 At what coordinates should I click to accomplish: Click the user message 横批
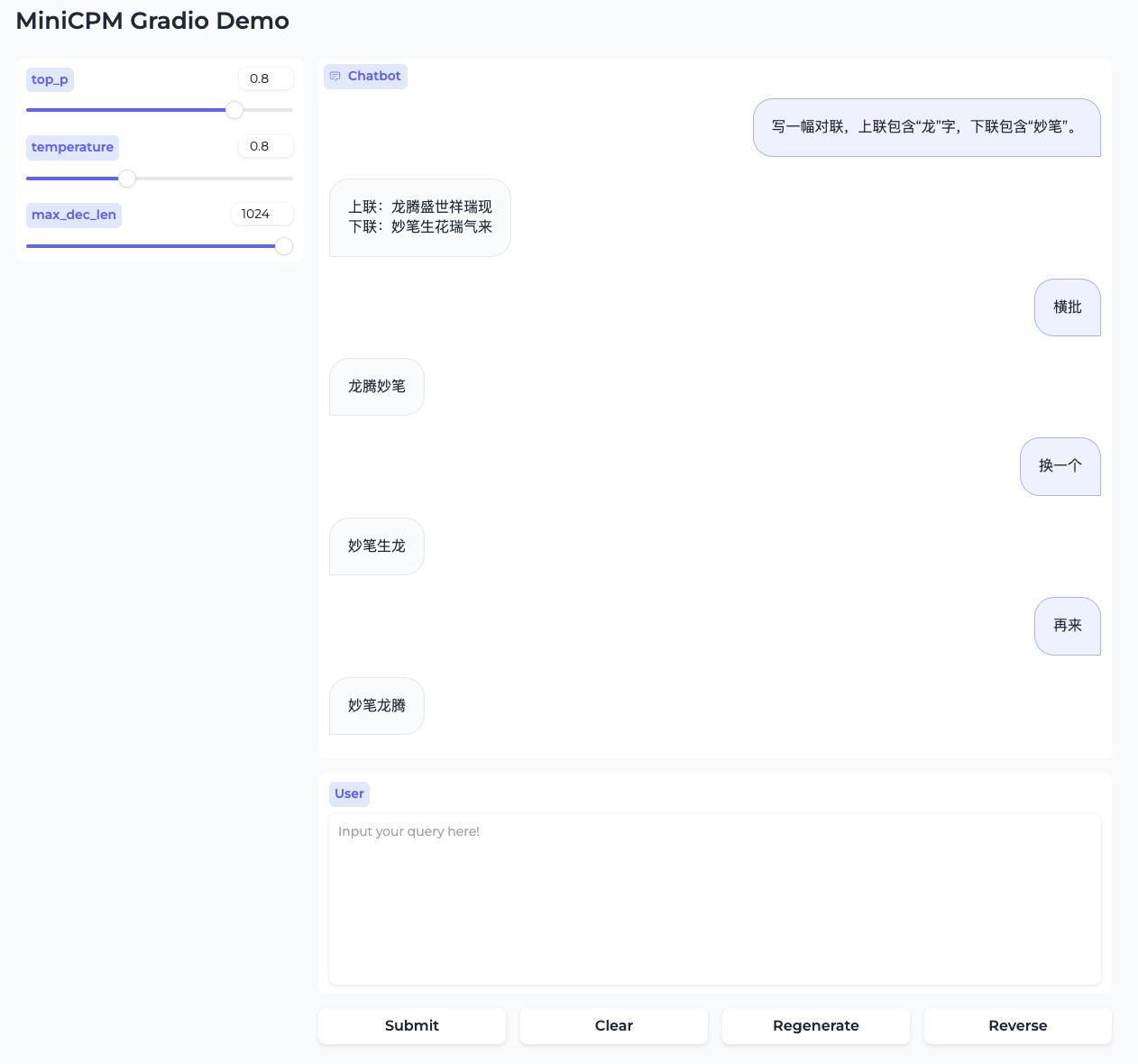coord(1068,307)
